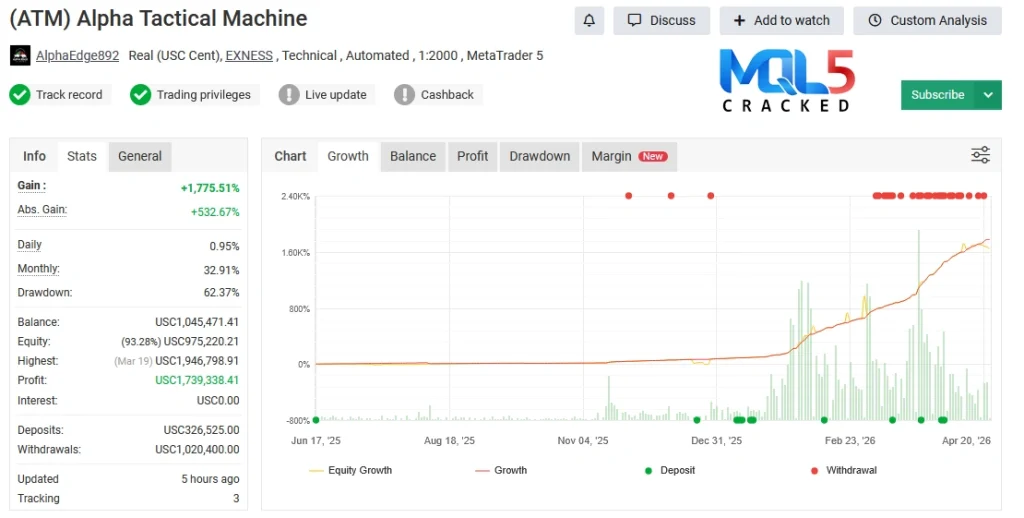Click the Equity value USC975,220.21
This screenshot has width=1024, height=518.
pos(201,342)
